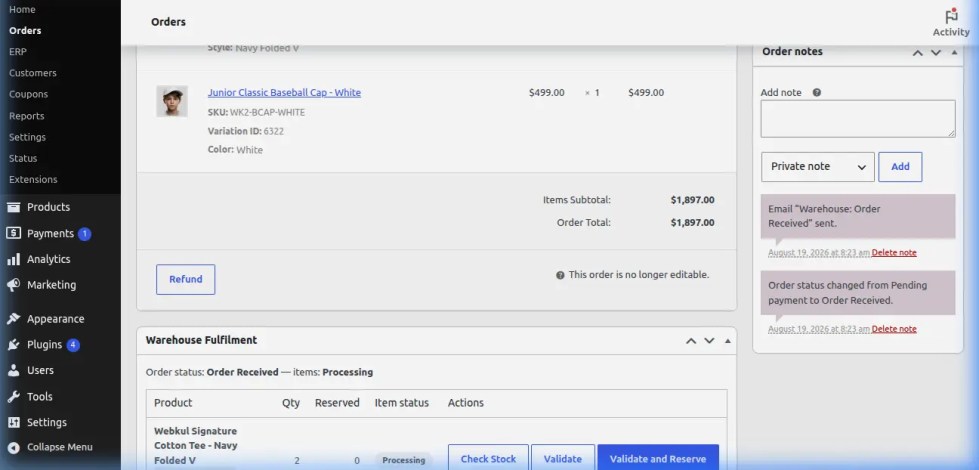The height and width of the screenshot is (470, 979).
Task: Open the Marketing menu
Action: click(51, 285)
